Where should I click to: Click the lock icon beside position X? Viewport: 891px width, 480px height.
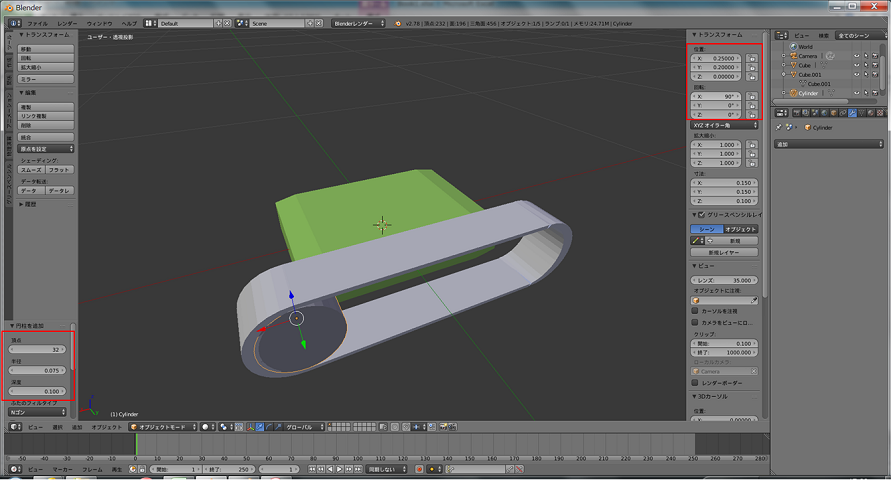751,57
